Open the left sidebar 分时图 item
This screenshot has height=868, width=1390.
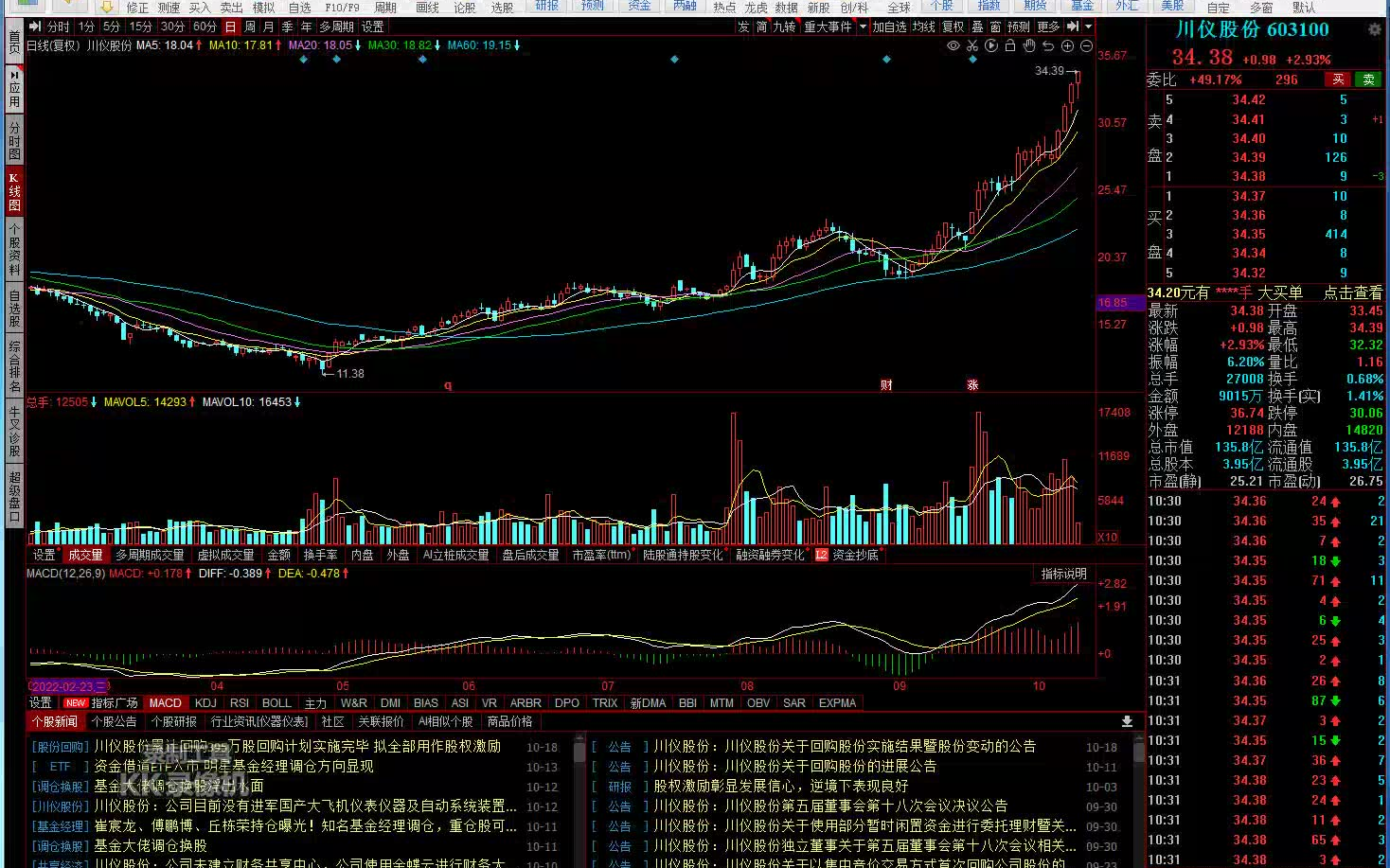click(14, 140)
